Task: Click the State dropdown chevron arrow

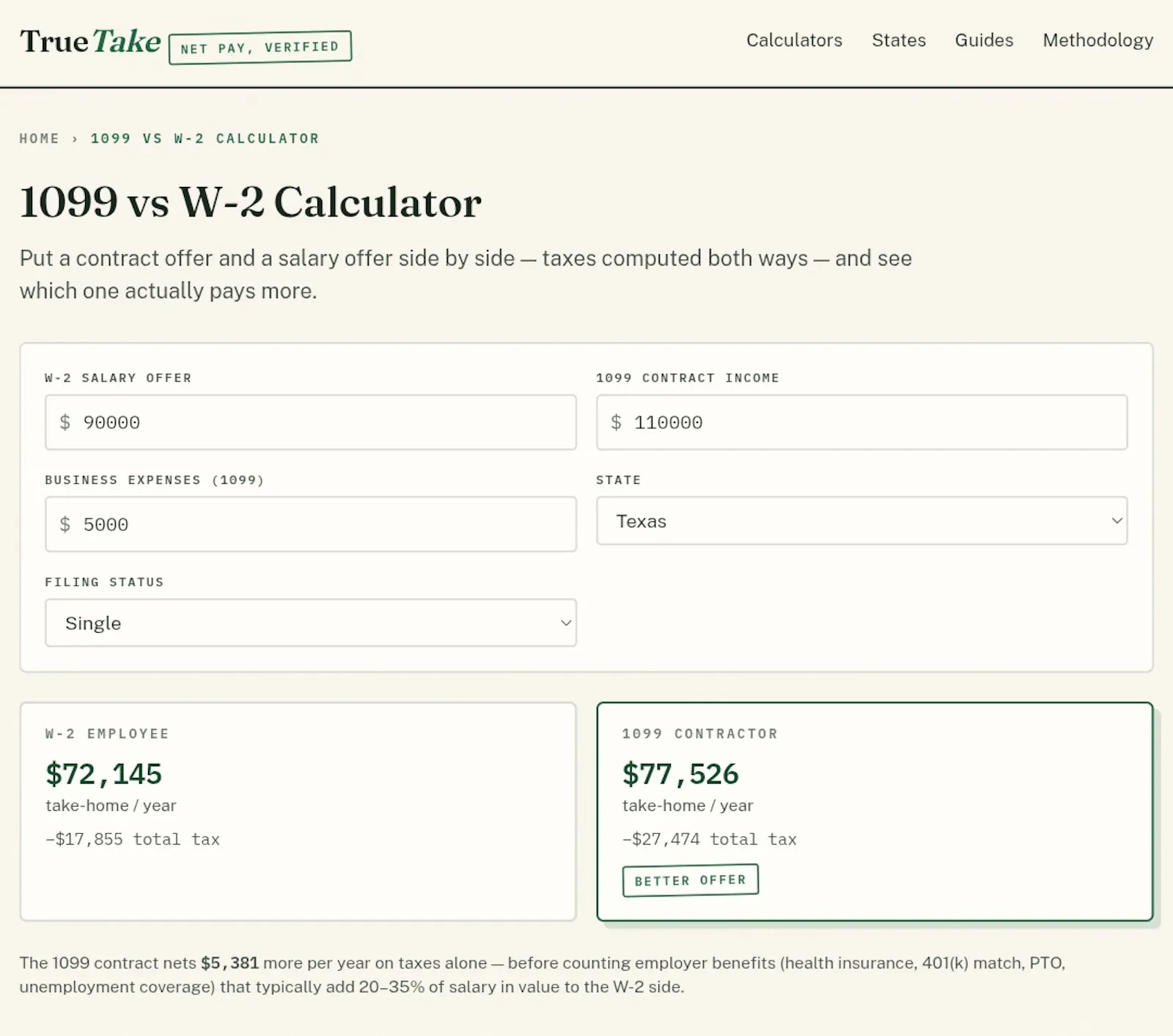Action: tap(1117, 521)
